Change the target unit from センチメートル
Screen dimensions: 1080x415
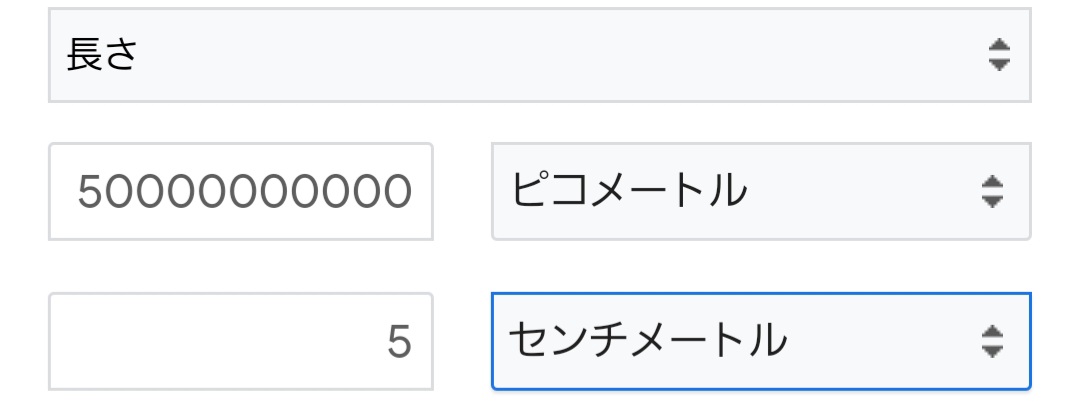coord(760,341)
